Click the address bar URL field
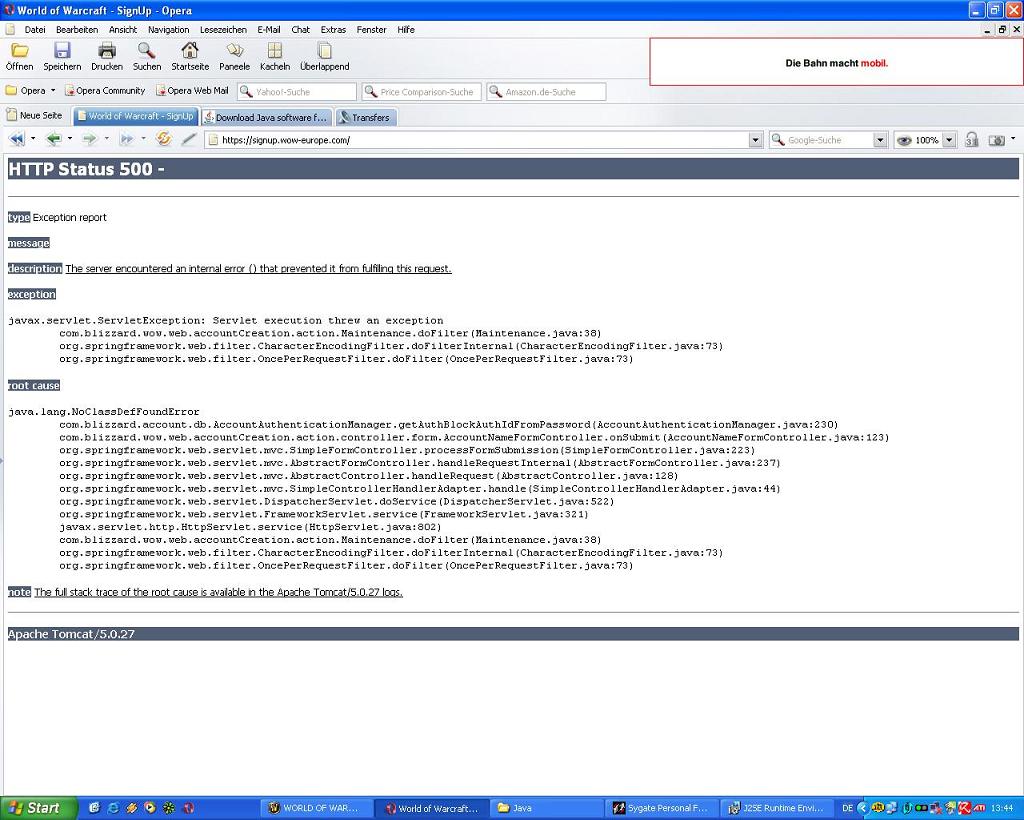The height and width of the screenshot is (820, 1024). point(483,140)
